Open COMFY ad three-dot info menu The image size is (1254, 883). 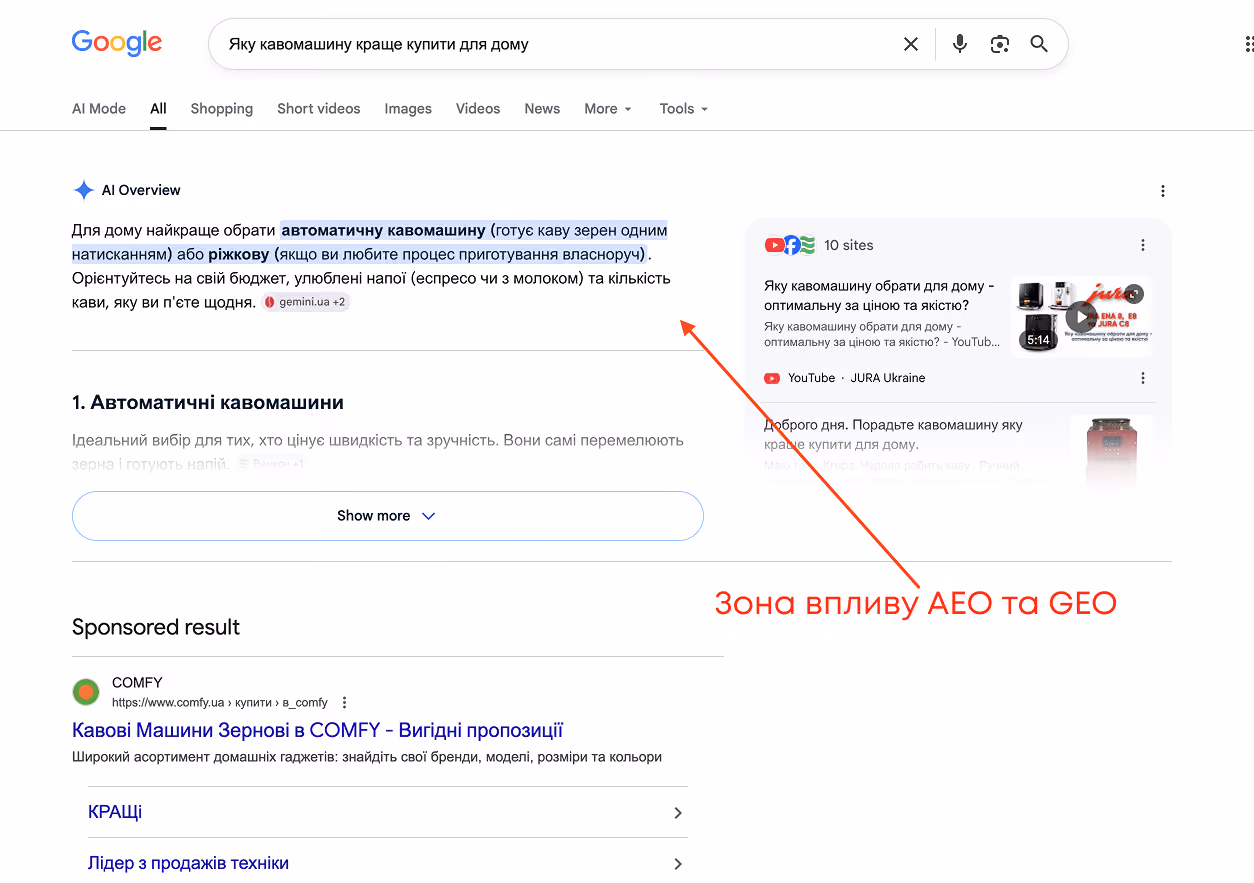(x=345, y=702)
